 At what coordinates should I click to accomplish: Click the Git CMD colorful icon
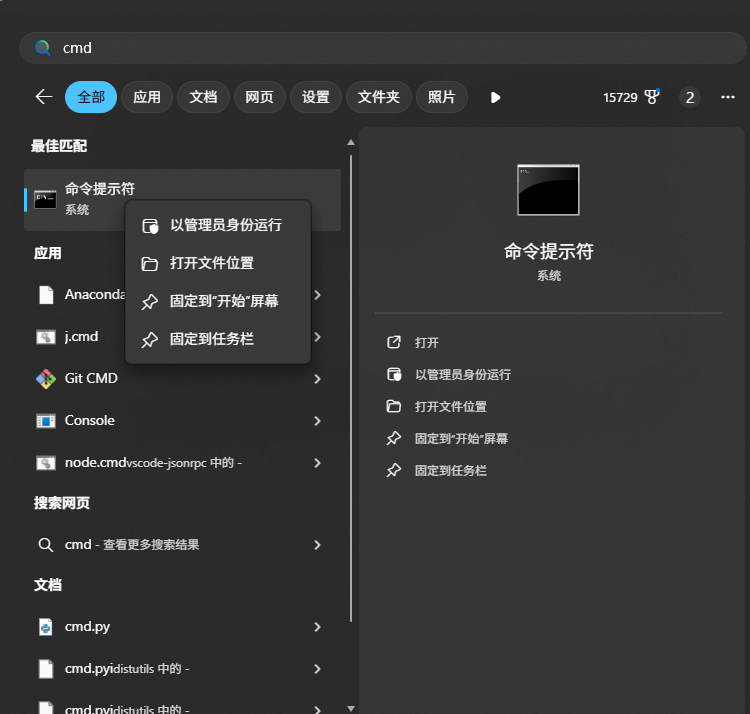point(46,379)
